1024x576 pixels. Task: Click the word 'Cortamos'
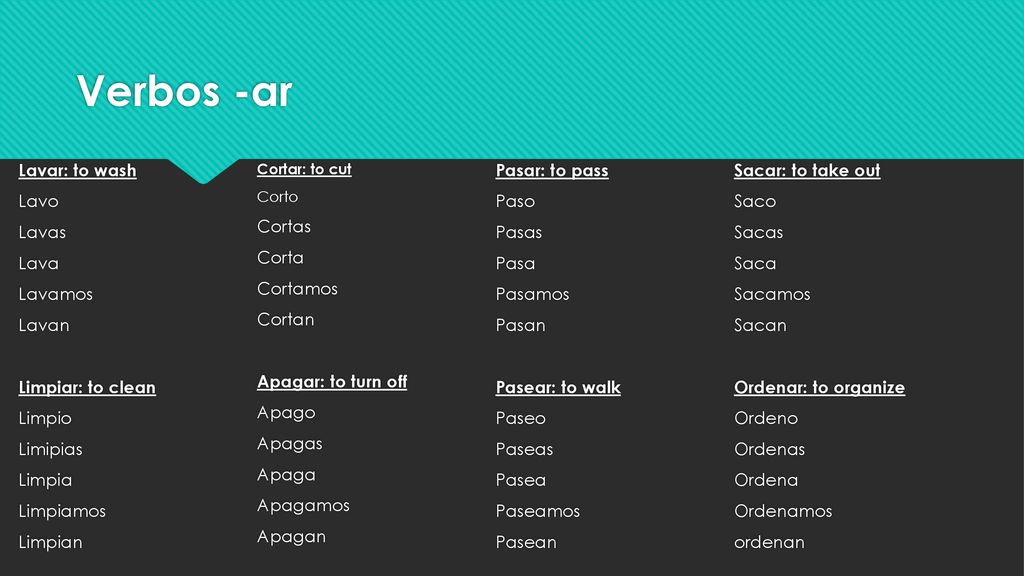click(x=297, y=289)
